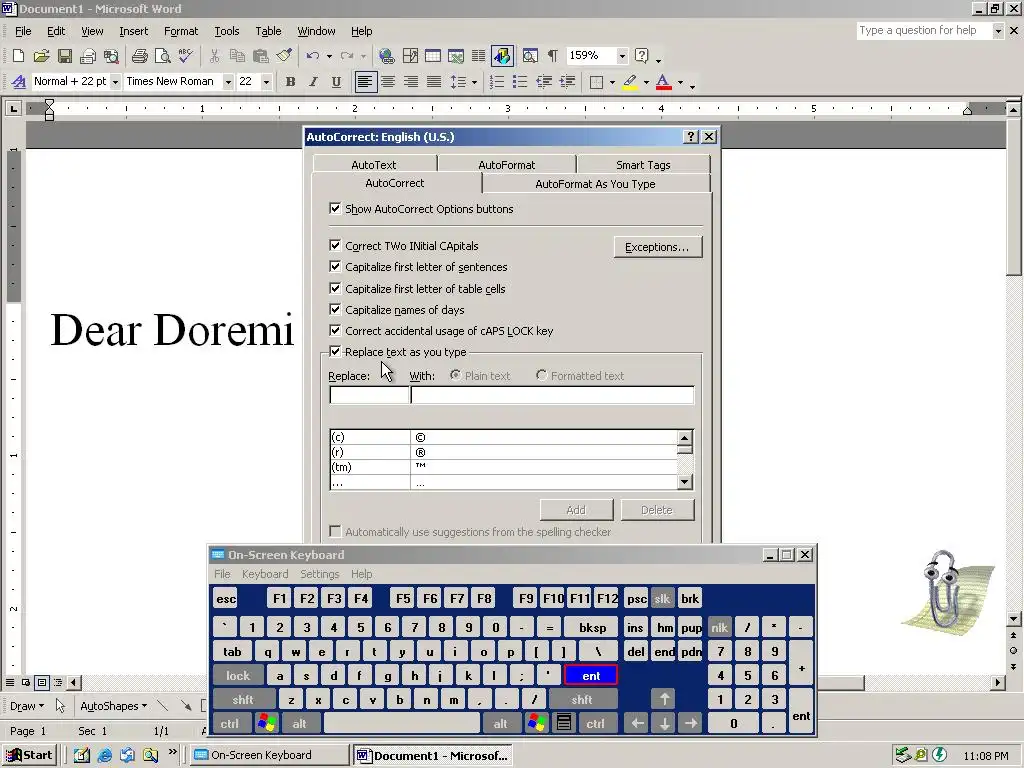Center align the text

pos(388,82)
